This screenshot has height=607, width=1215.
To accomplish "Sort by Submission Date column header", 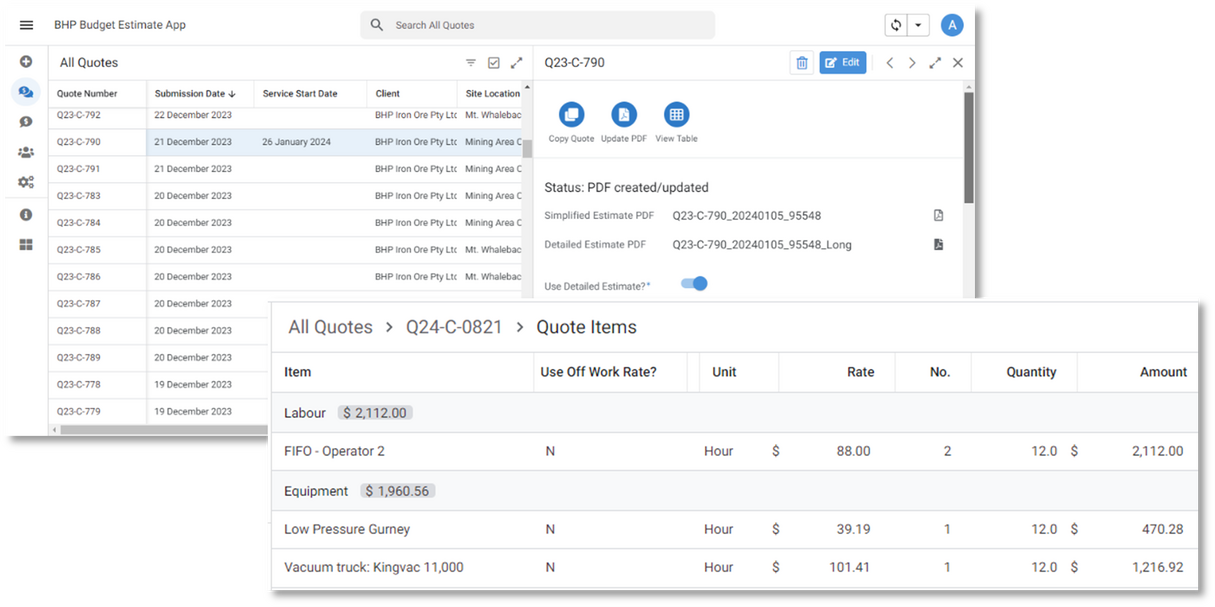I will (195, 94).
